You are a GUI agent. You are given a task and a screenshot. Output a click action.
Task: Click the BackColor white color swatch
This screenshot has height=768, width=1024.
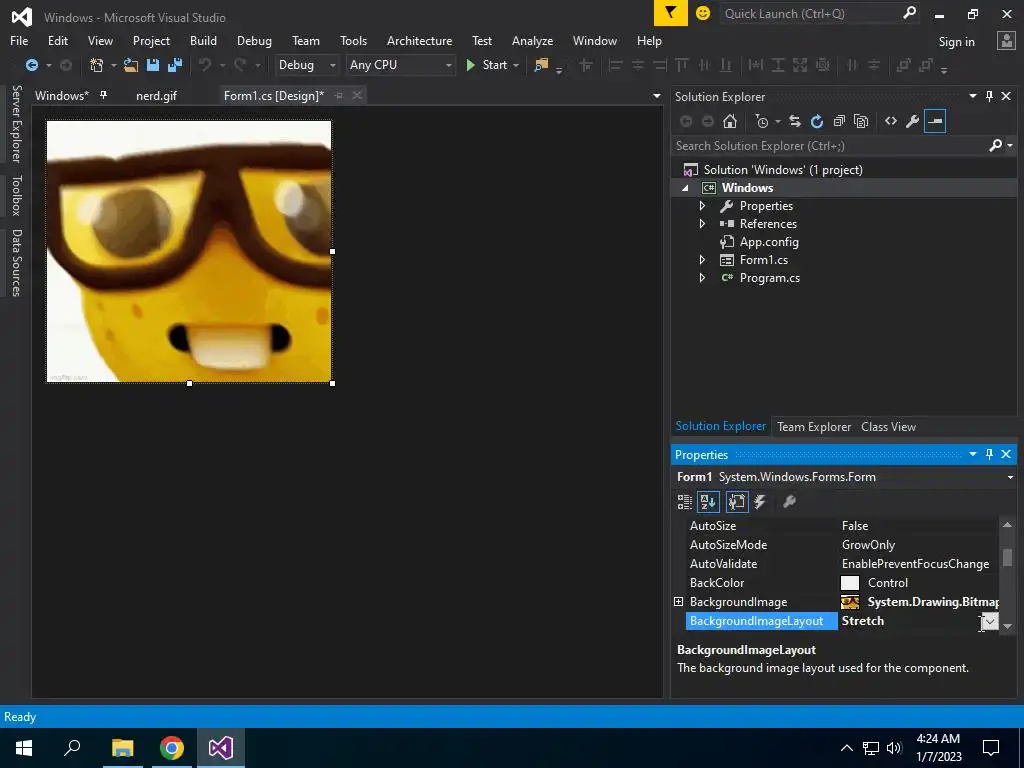click(850, 583)
